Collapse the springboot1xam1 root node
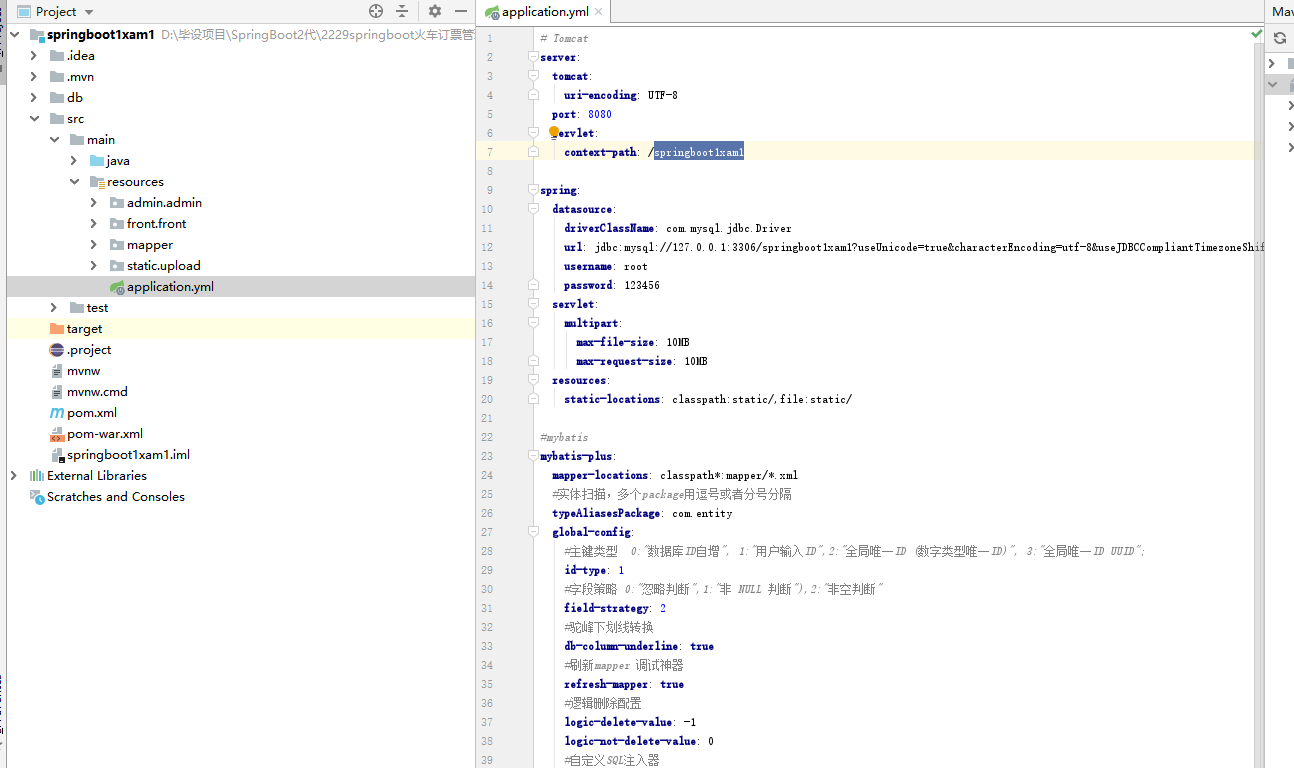1294x768 pixels. click(14, 35)
